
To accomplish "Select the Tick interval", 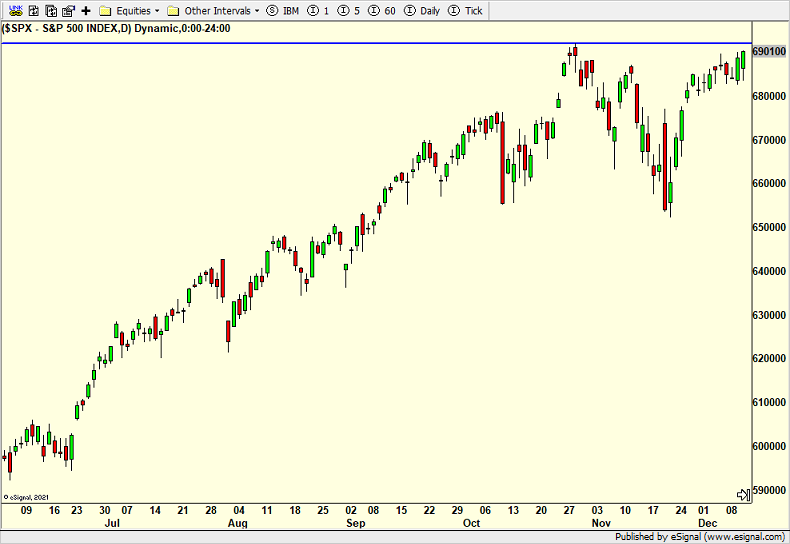I will click(x=467, y=11).
